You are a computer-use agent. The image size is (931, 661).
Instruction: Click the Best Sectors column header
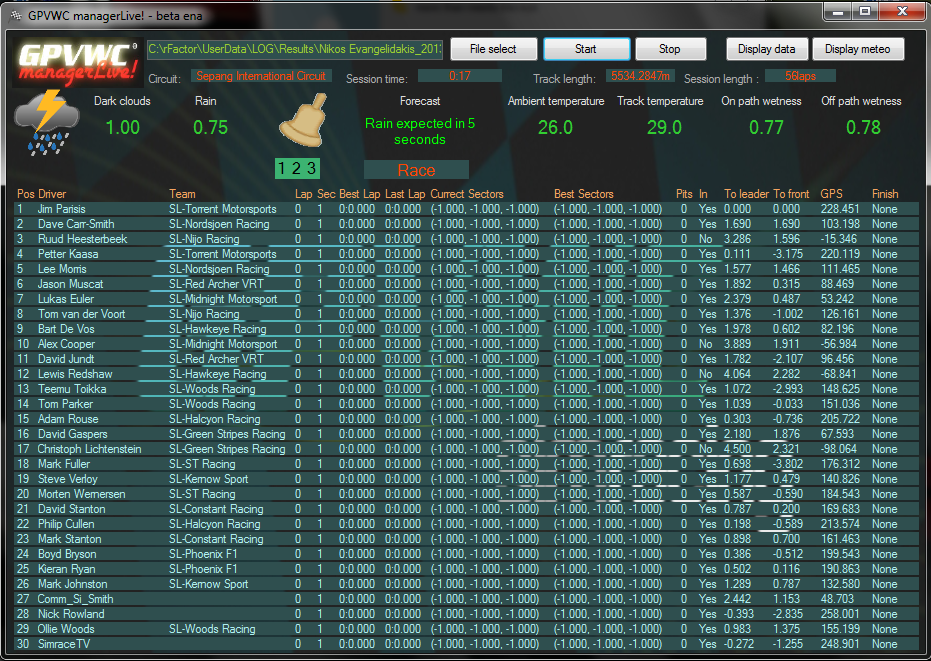point(584,194)
